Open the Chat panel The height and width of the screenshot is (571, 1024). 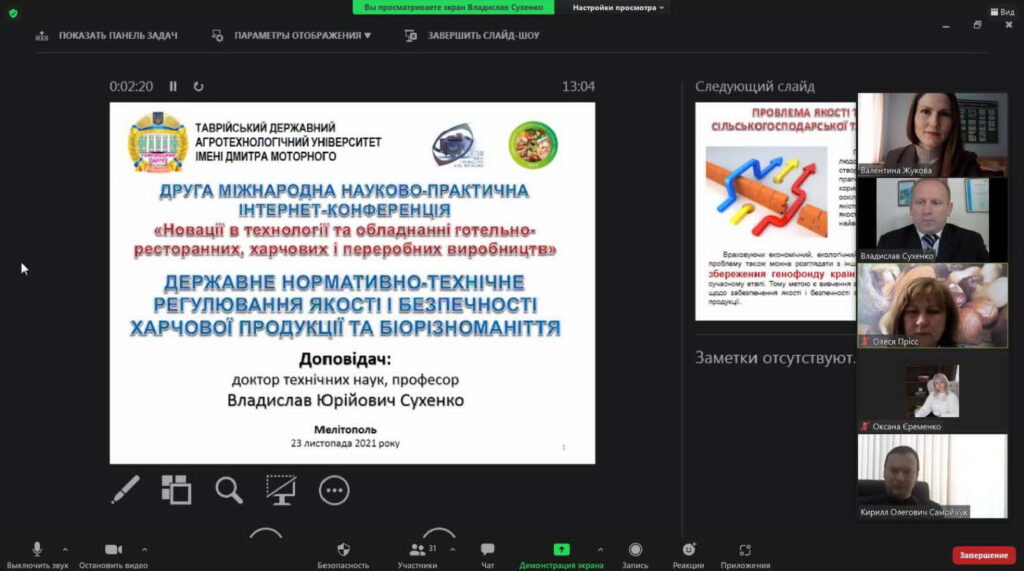click(487, 555)
